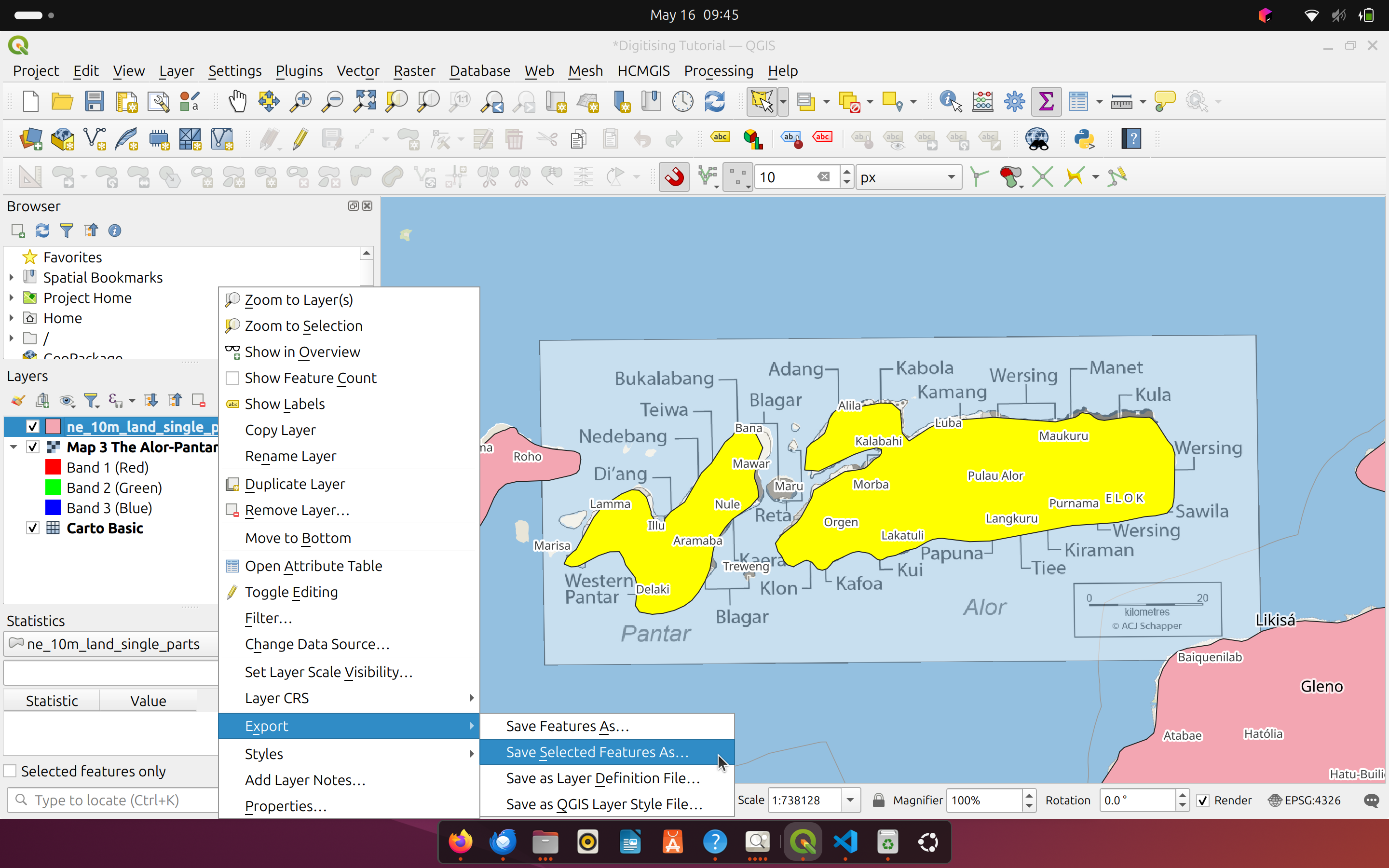This screenshot has height=868, width=1389.
Task: Open the New Geopackage Layer icon
Action: 62,139
